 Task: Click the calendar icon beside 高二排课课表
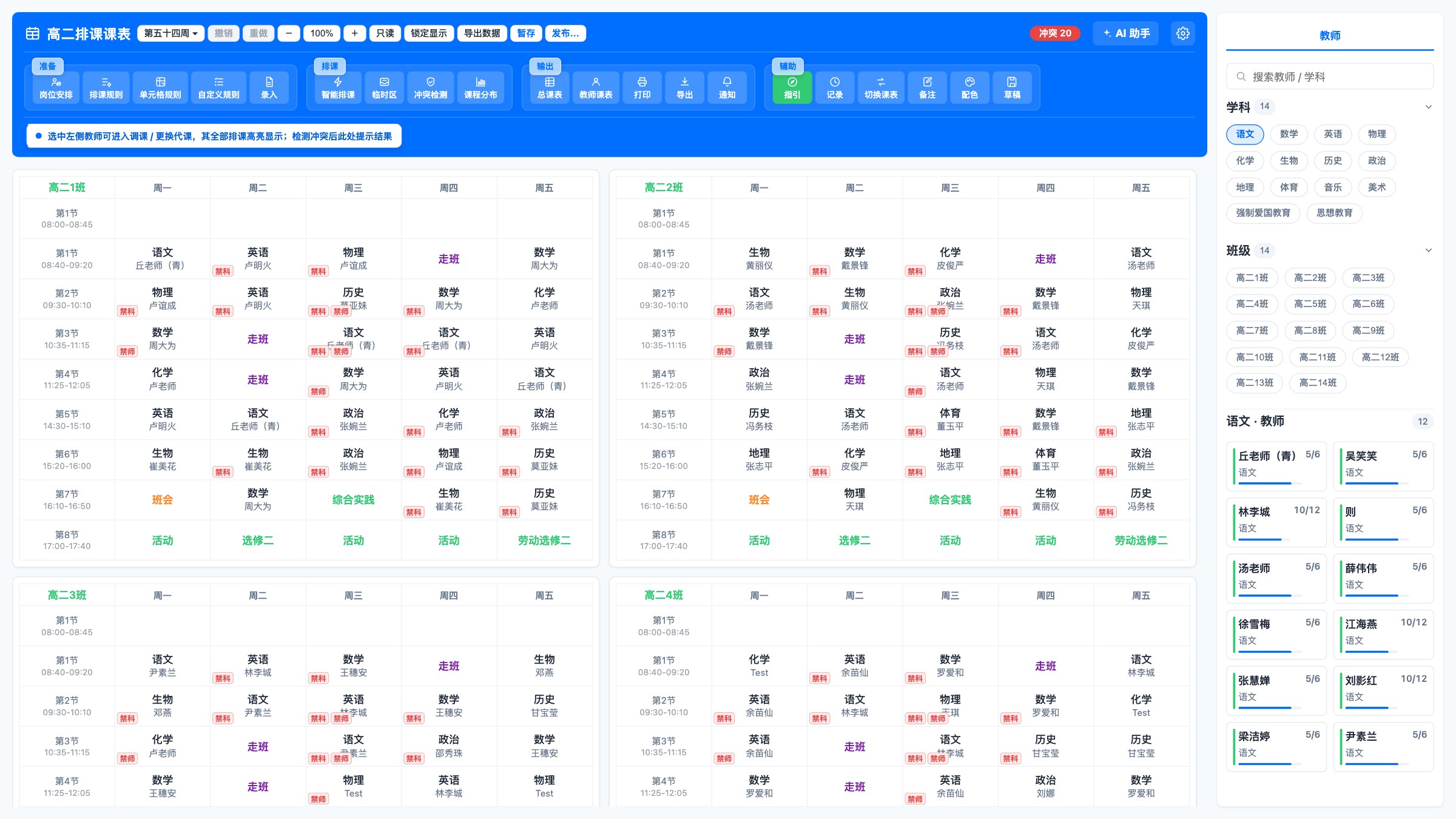(x=33, y=33)
